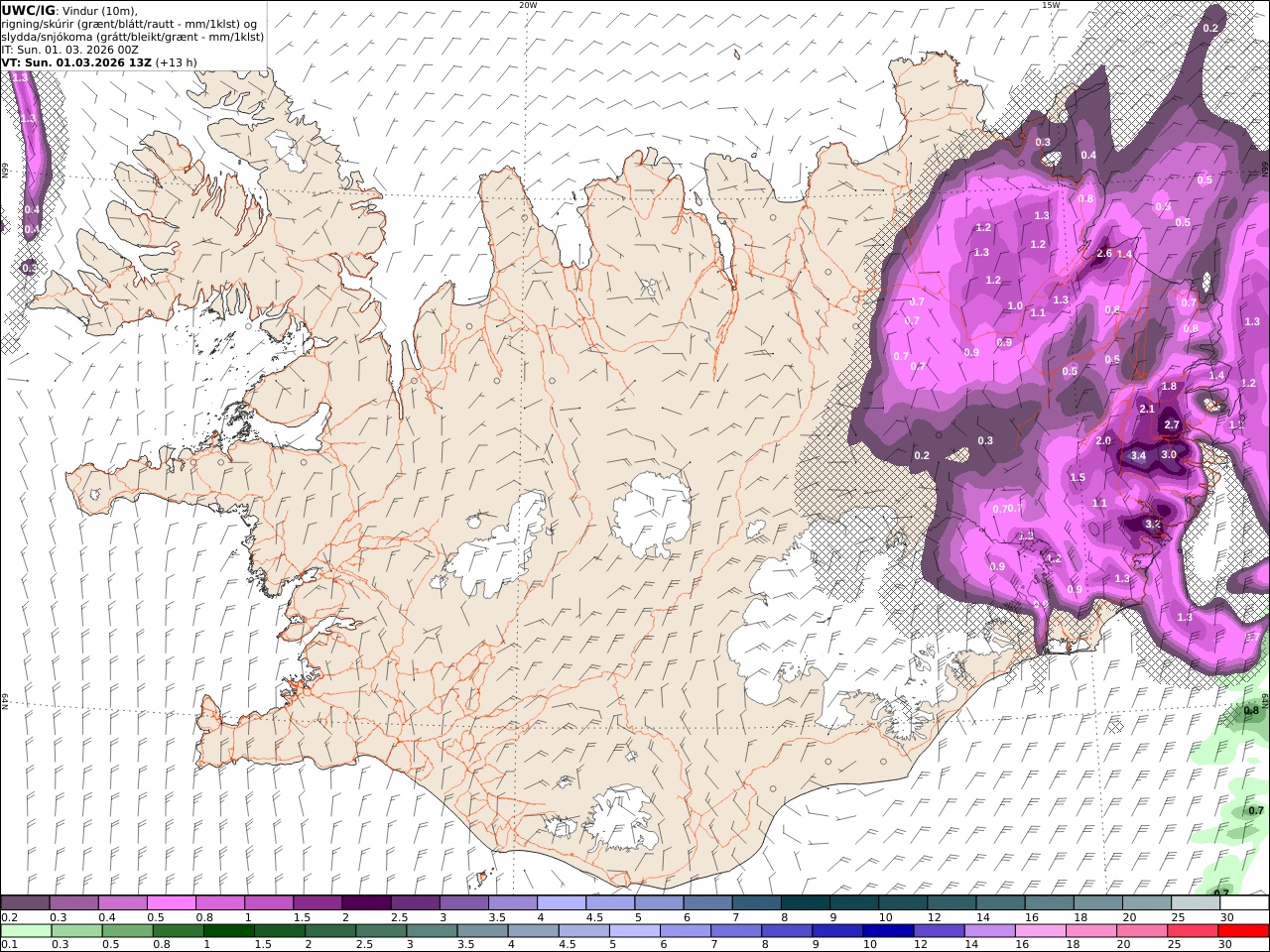Click the 'slydda/snjókoma' description line
The image size is (1270, 952).
(x=133, y=37)
